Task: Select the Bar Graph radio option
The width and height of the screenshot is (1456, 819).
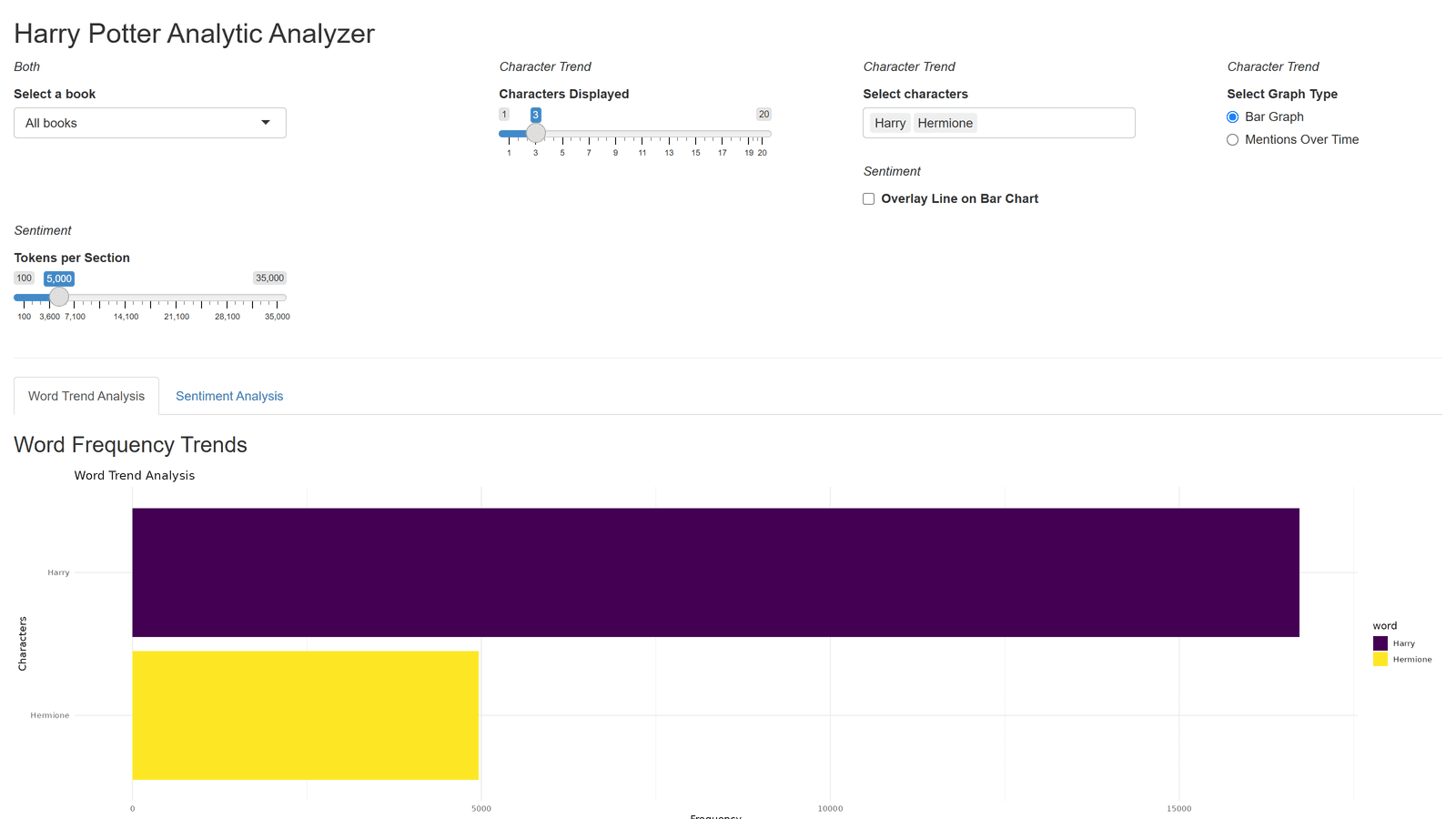Action: (1232, 116)
